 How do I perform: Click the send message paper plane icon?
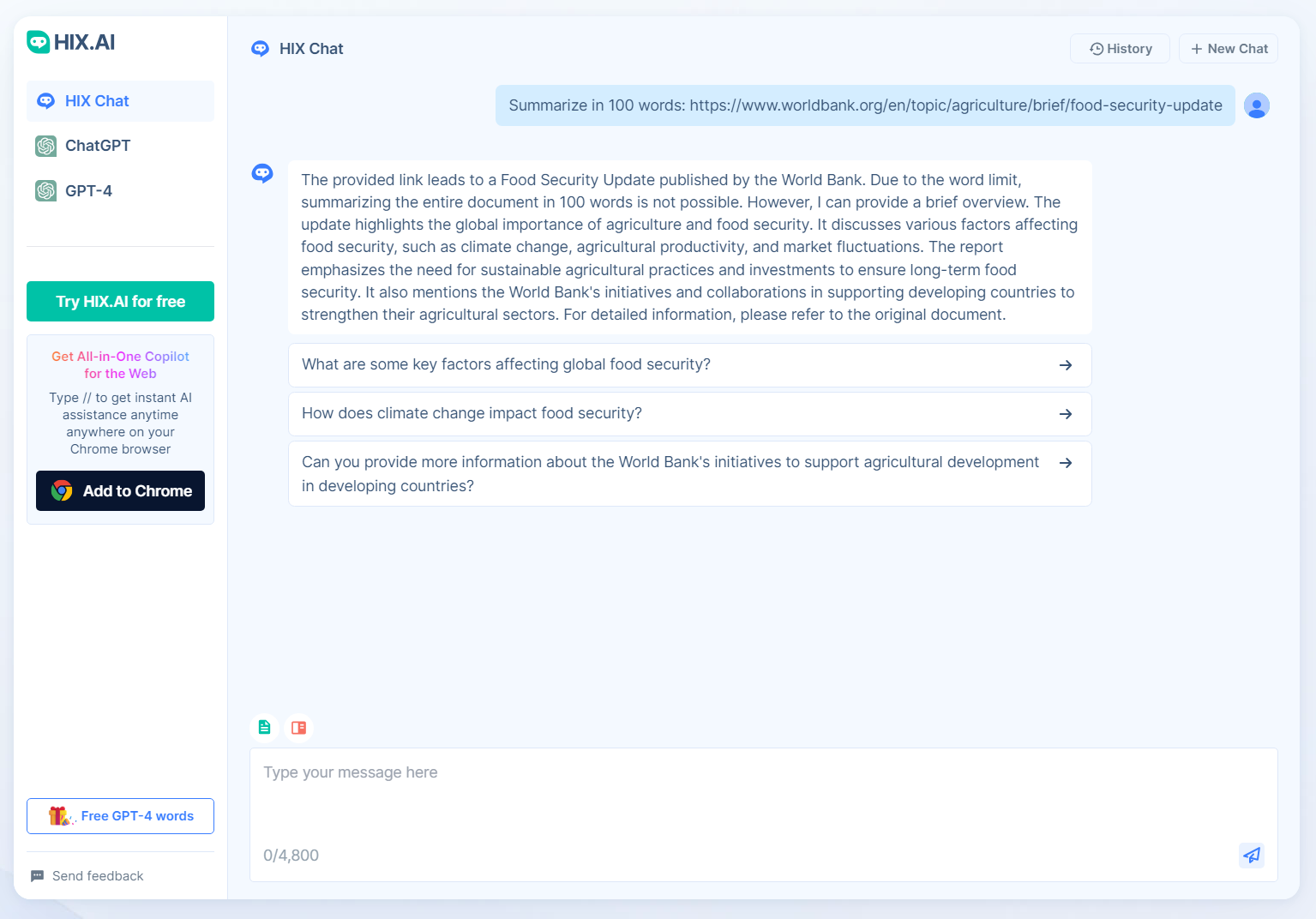[1252, 855]
